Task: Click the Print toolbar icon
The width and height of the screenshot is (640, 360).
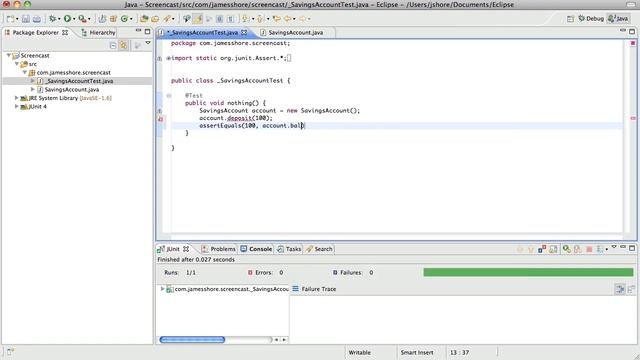Action: coord(37,19)
